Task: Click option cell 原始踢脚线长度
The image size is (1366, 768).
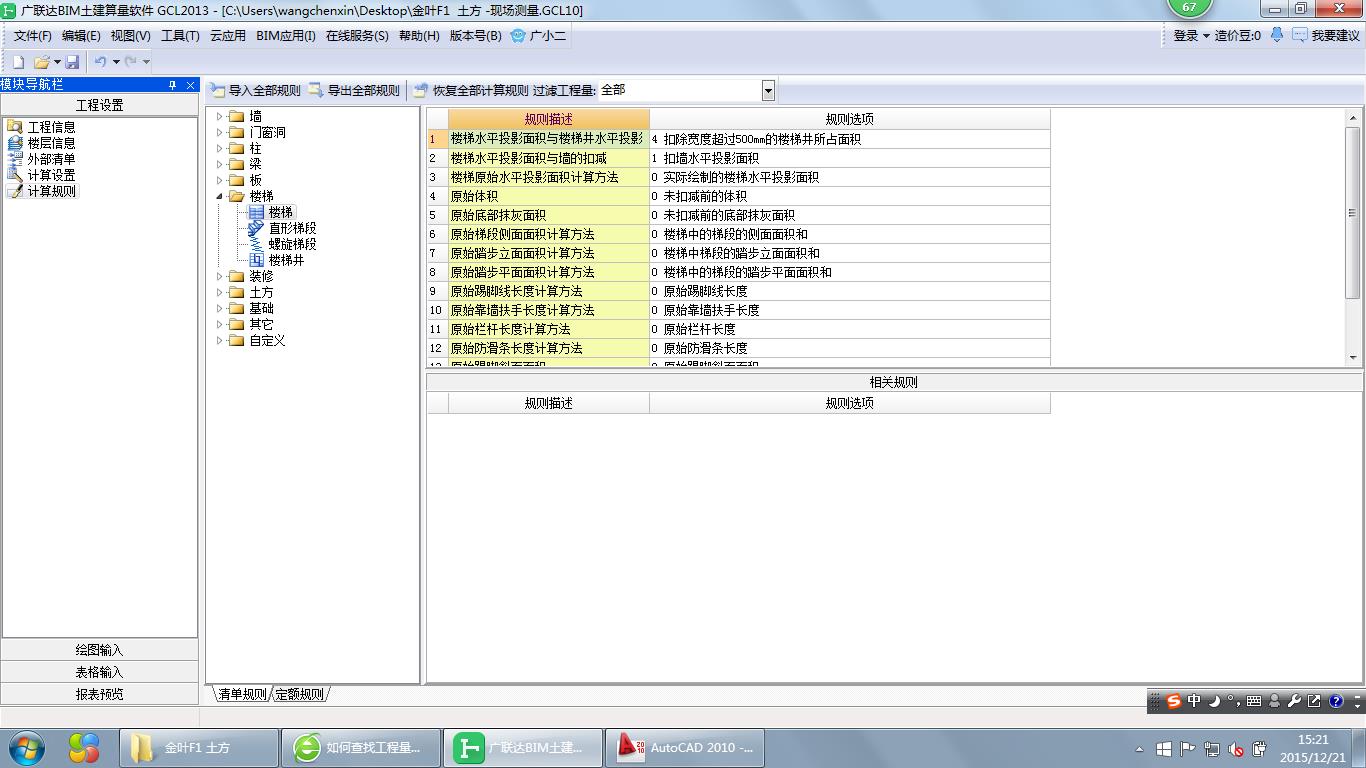Action: coord(850,291)
